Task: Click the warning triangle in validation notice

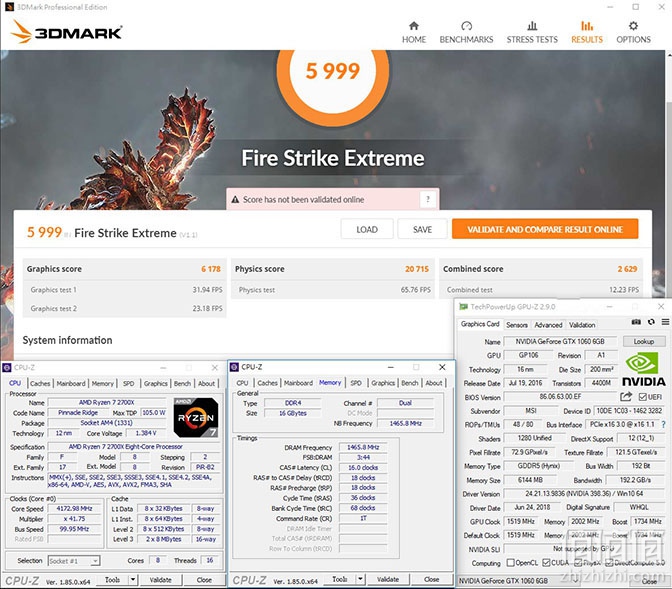Action: [x=235, y=200]
